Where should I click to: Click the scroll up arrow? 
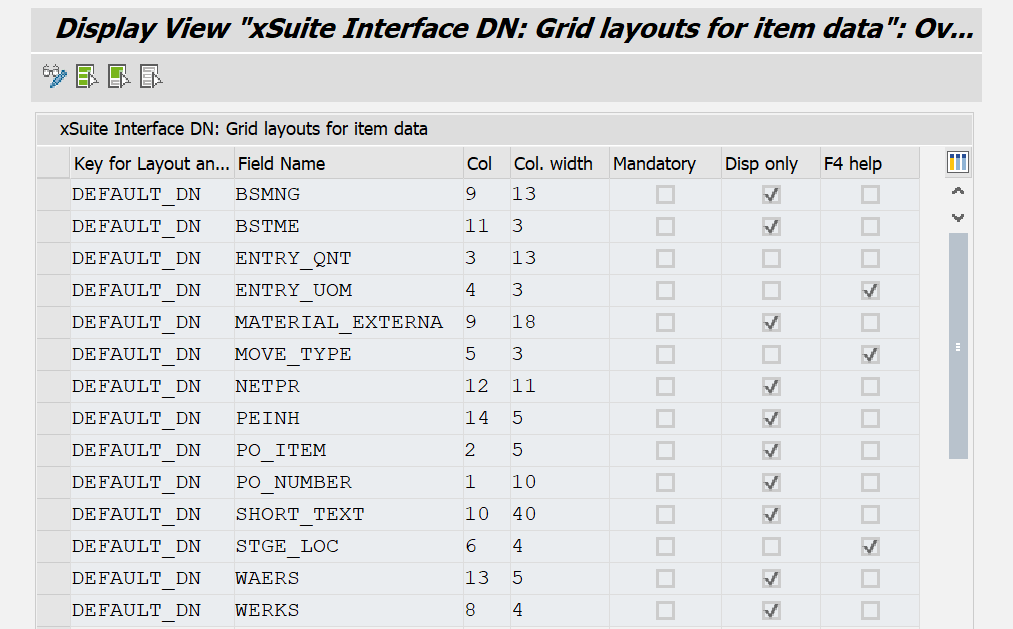pyautogui.click(x=958, y=191)
